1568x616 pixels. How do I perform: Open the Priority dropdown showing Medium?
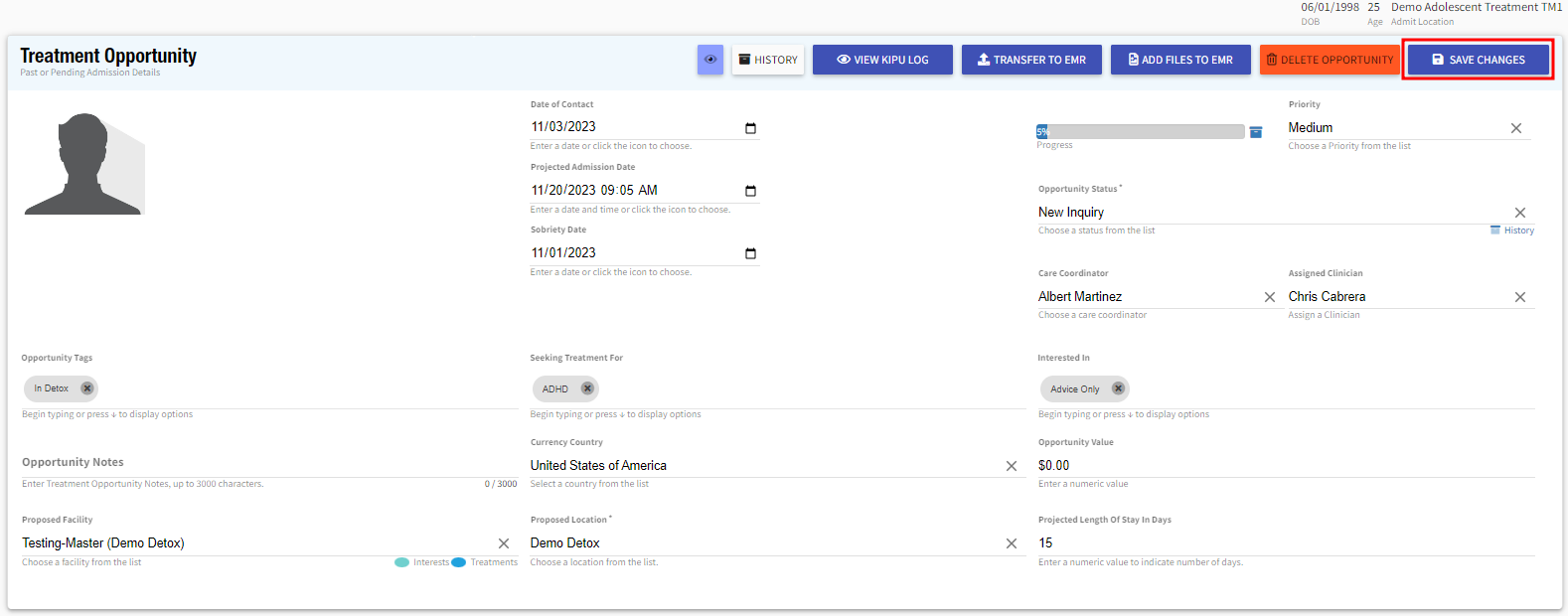[x=1391, y=128]
